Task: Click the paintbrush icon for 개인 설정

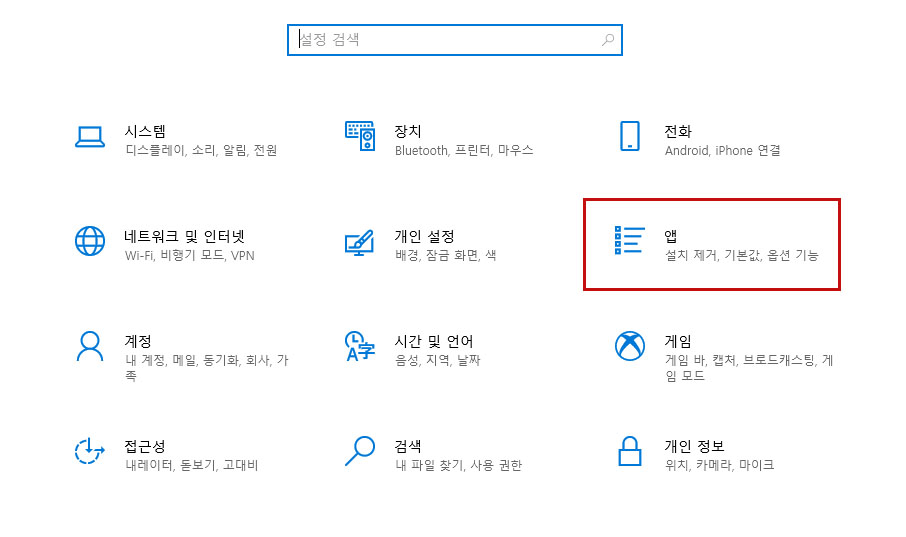Action: click(359, 242)
